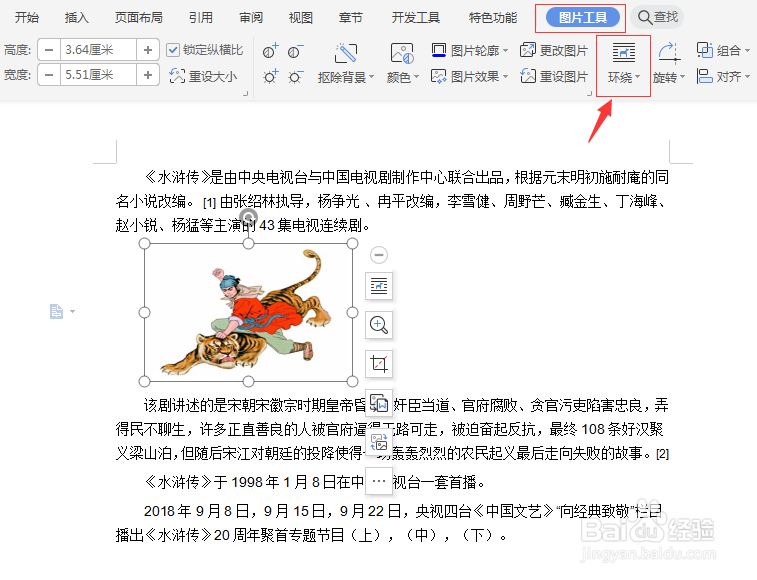Click the top-left image resize handle
Image resolution: width=757 pixels, height=580 pixels.
pyautogui.click(x=144, y=243)
